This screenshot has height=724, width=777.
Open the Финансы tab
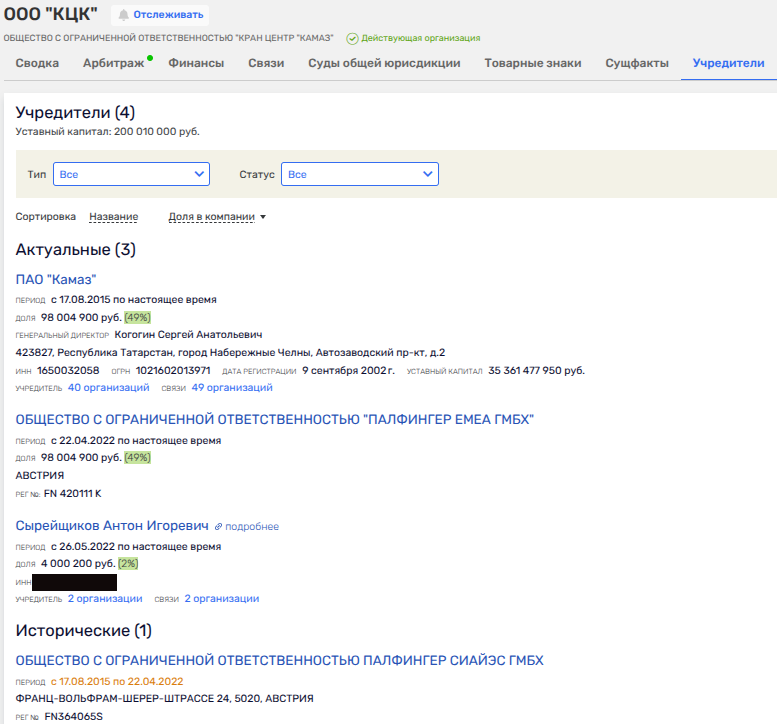[196, 63]
